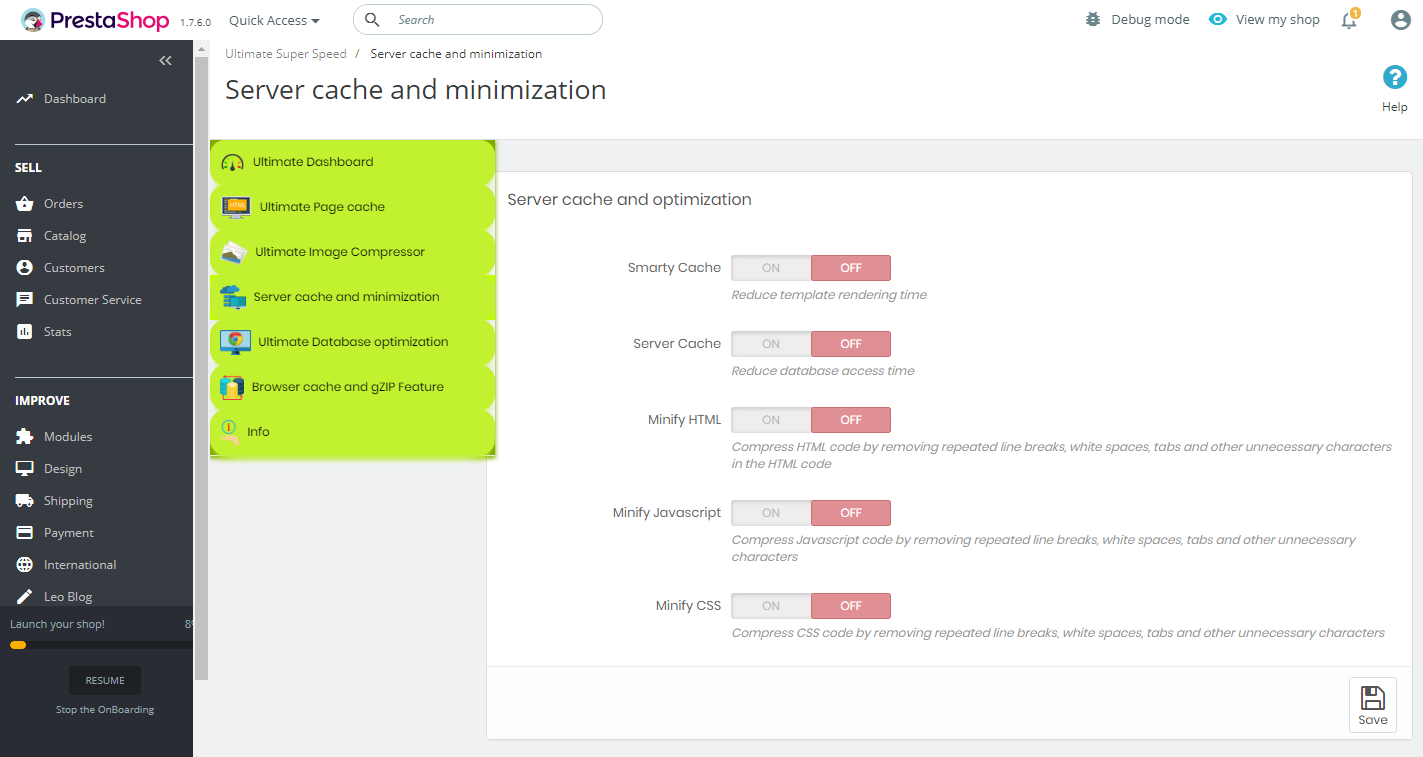Switch Minify Javascript to ON

(771, 513)
